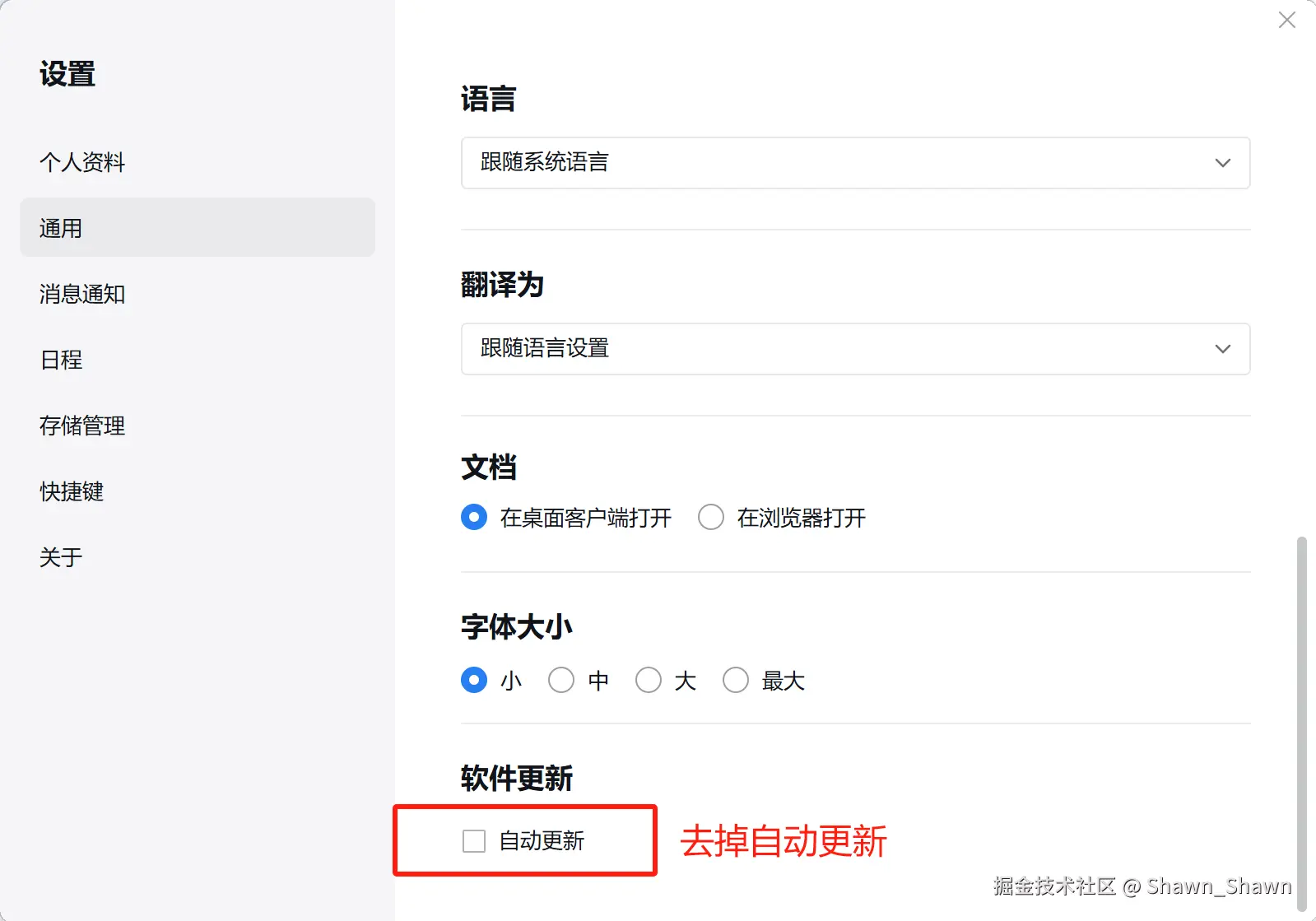Uncheck the 自动更新 checkbox
The height and width of the screenshot is (921, 1316).
(474, 841)
